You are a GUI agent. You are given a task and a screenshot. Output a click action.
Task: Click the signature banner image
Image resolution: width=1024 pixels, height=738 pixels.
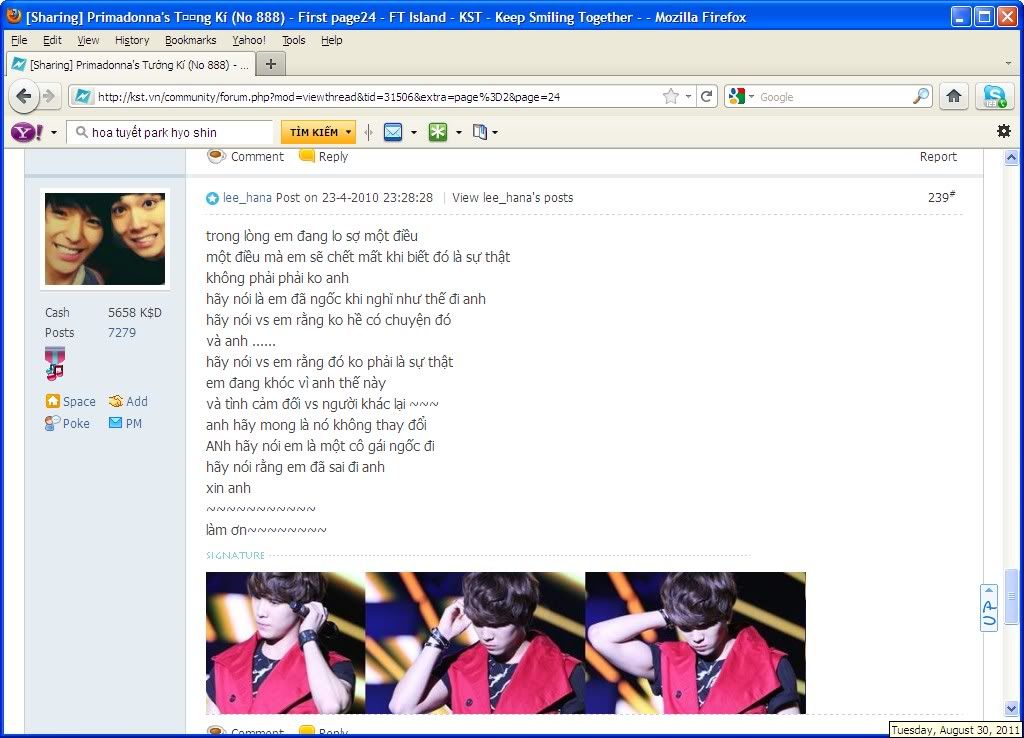point(505,643)
